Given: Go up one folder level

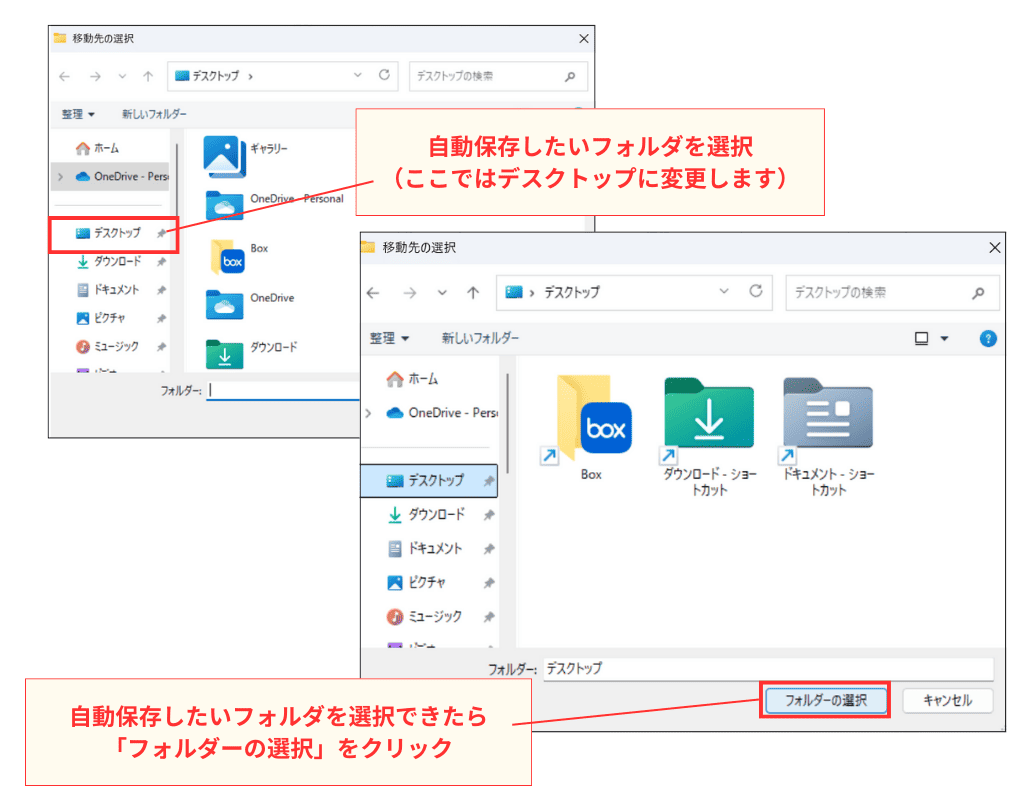Looking at the screenshot, I should pos(471,293).
